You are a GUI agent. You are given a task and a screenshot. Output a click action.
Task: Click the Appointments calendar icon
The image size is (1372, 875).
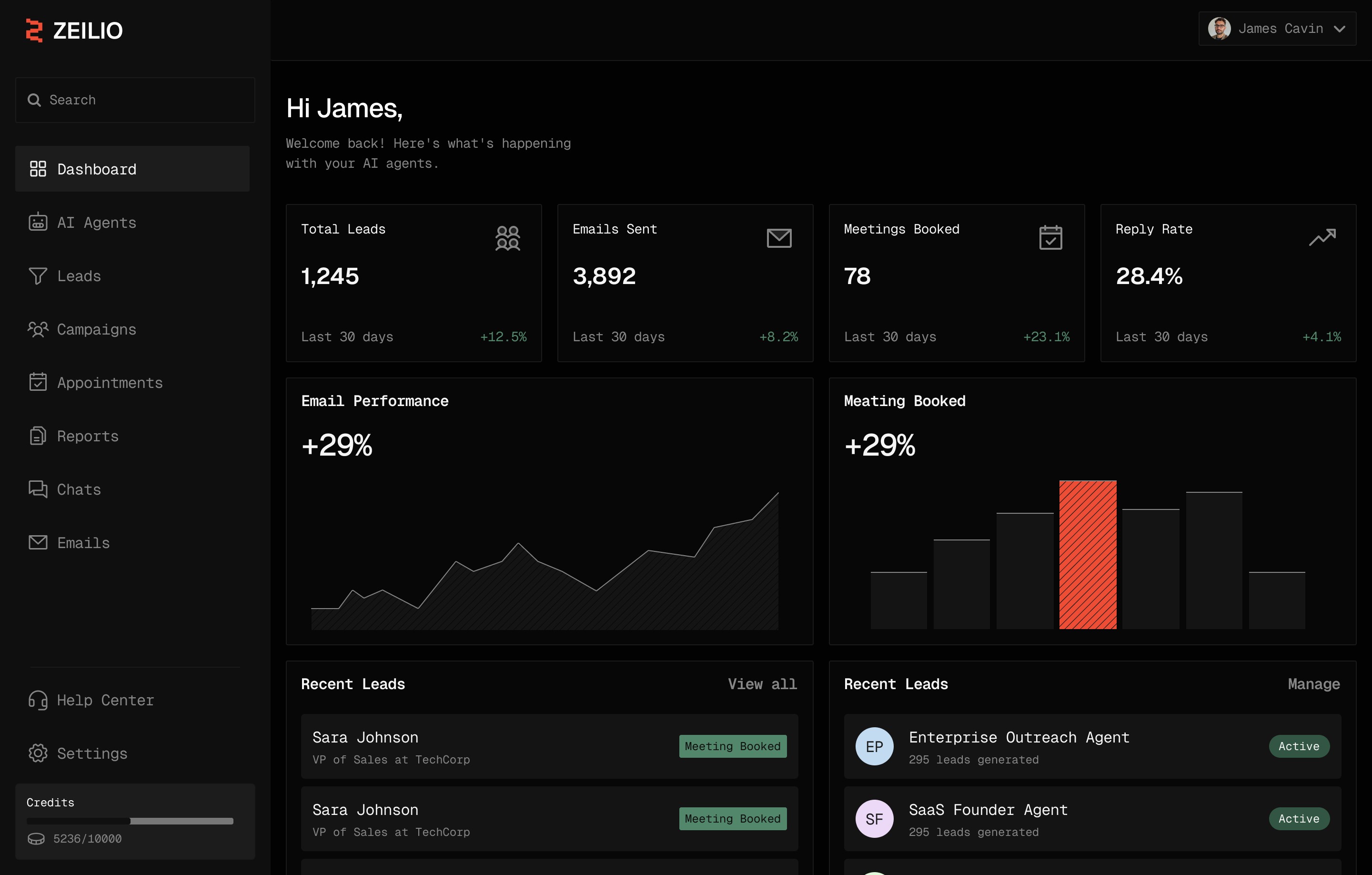(x=38, y=382)
